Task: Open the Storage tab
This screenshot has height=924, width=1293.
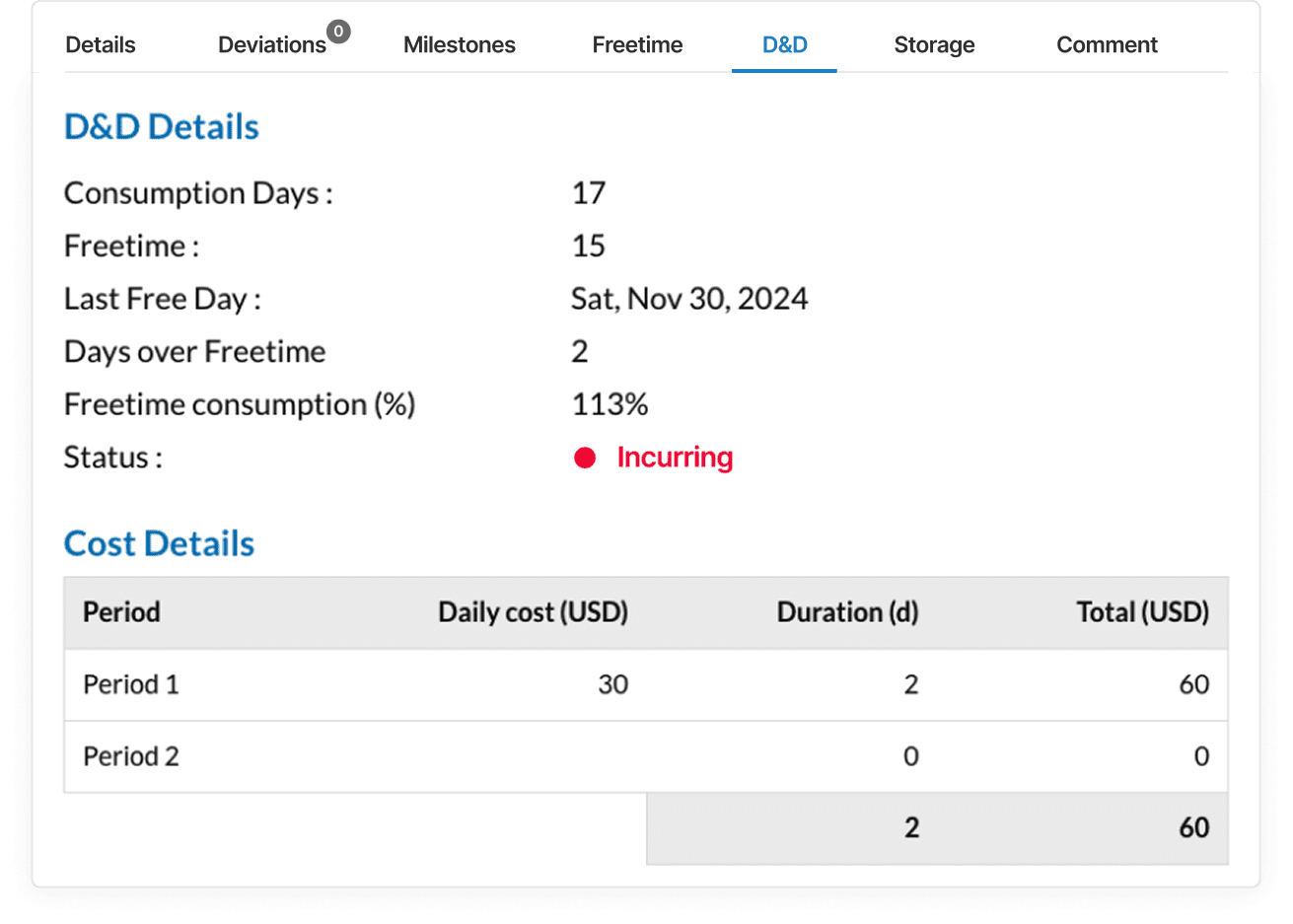Action: click(934, 44)
